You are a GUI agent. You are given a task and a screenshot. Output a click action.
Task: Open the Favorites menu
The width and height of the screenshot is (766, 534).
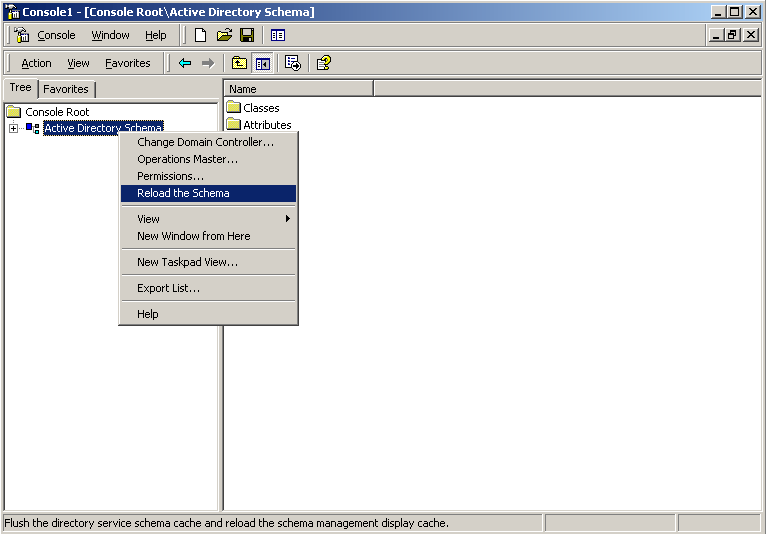(x=128, y=63)
